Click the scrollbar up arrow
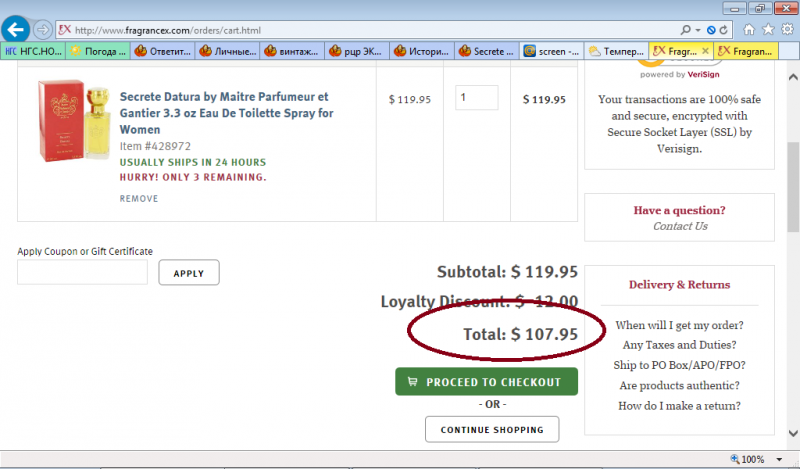 click(x=793, y=77)
